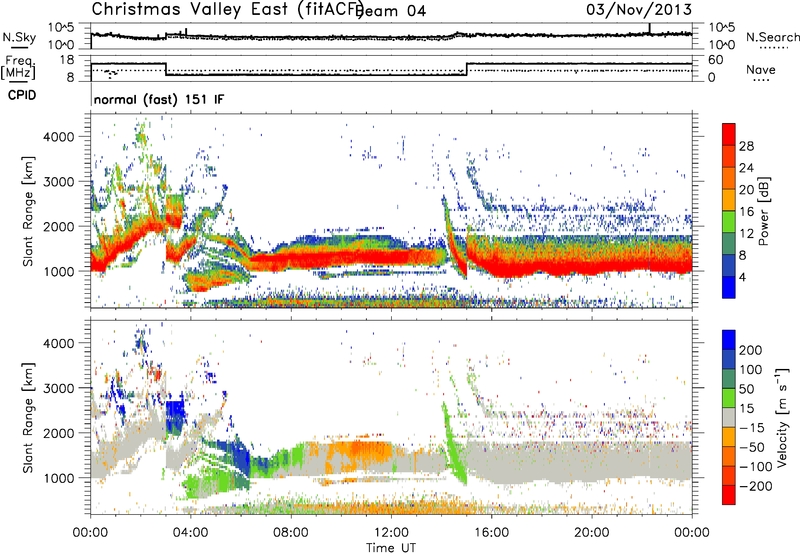Click the 'N.Sky' legend label

19,37
